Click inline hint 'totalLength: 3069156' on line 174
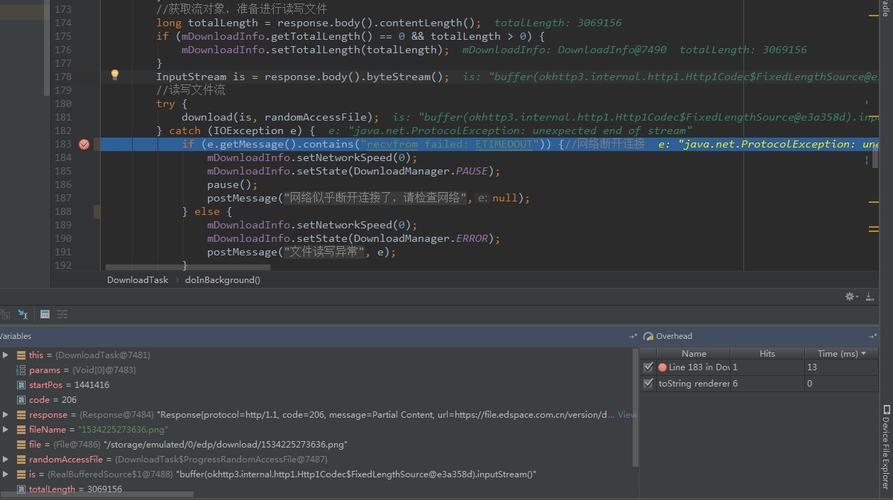 (558, 23)
